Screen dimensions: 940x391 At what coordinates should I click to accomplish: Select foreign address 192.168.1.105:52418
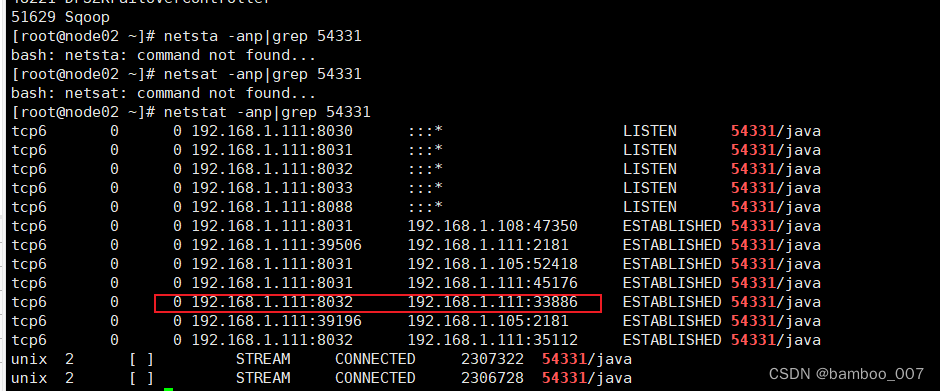coord(493,264)
